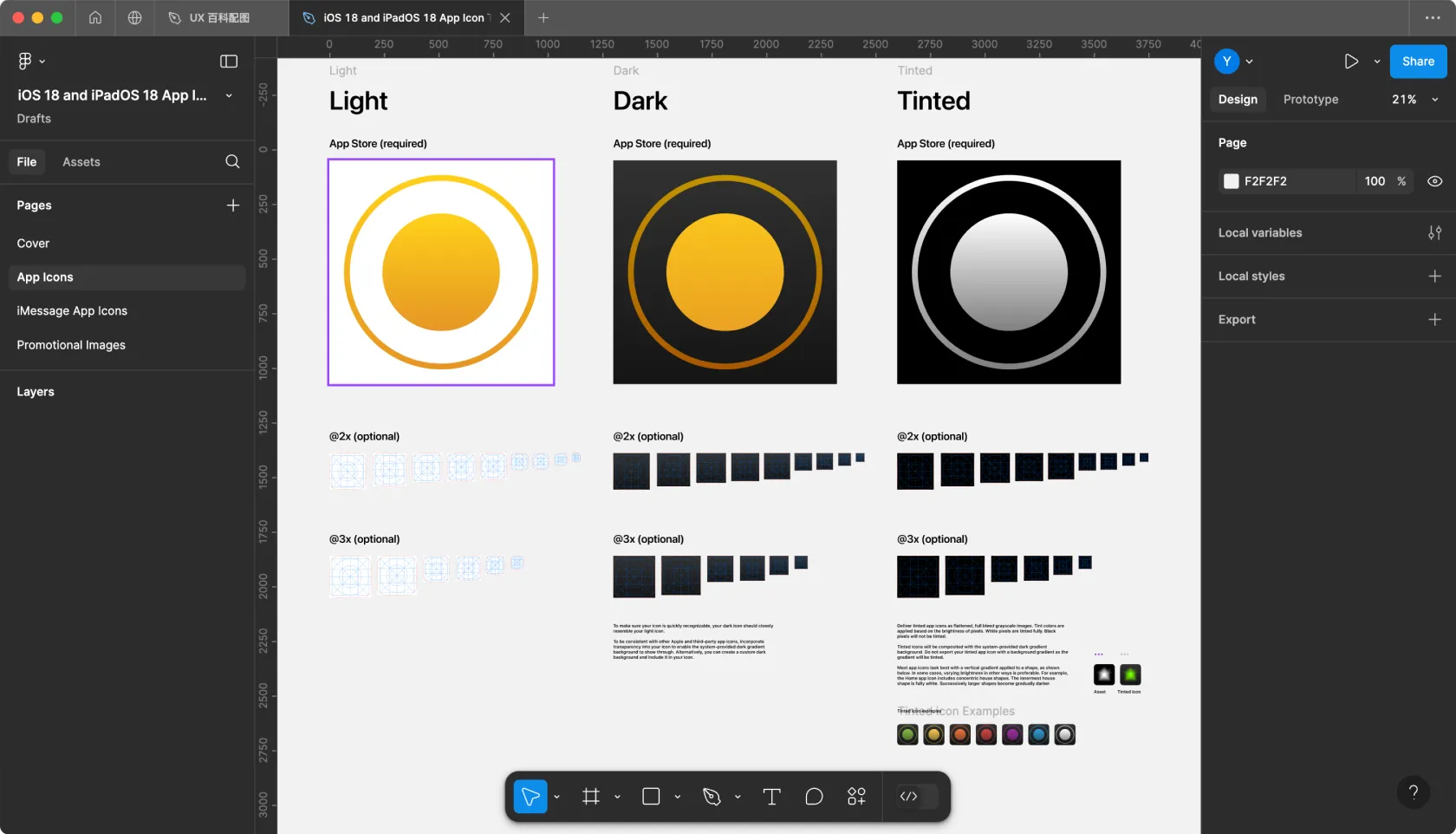This screenshot has width=1456, height=834.
Task: Open the zoom level 21% dropdown
Action: coord(1414,100)
